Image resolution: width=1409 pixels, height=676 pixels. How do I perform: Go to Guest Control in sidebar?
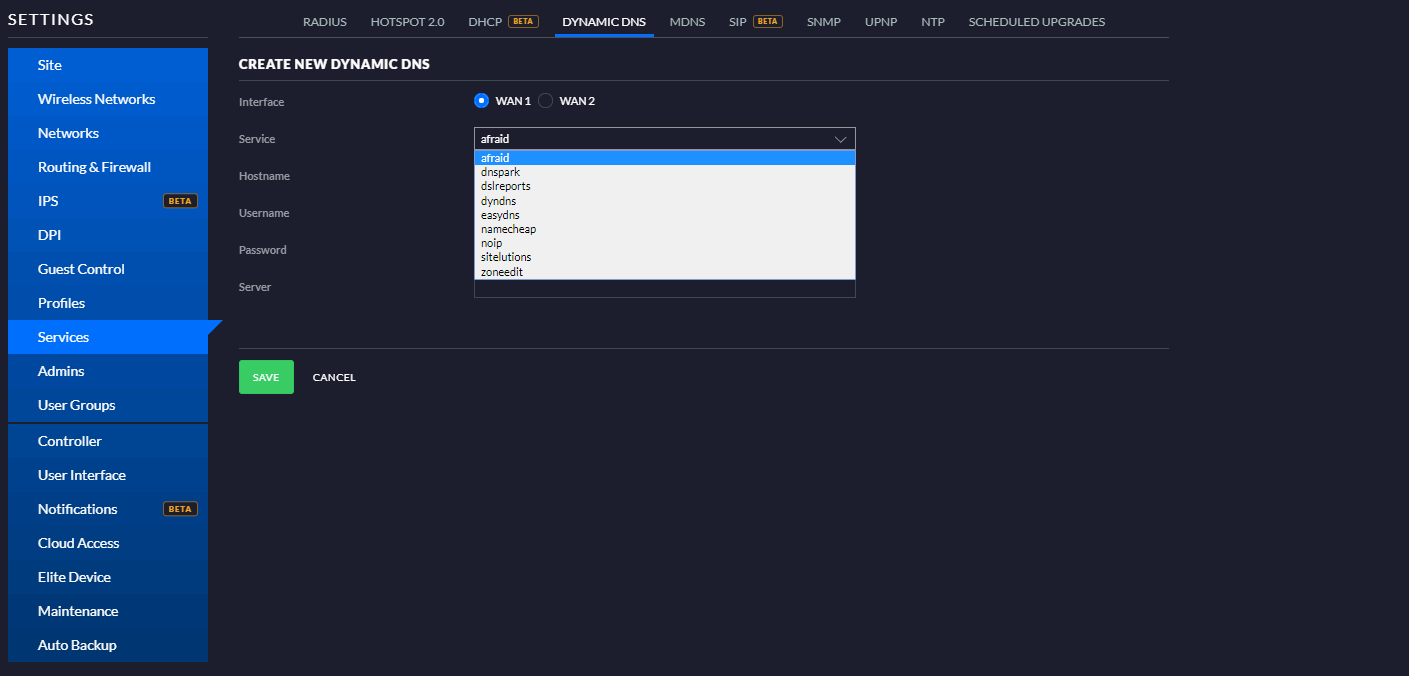tap(81, 269)
